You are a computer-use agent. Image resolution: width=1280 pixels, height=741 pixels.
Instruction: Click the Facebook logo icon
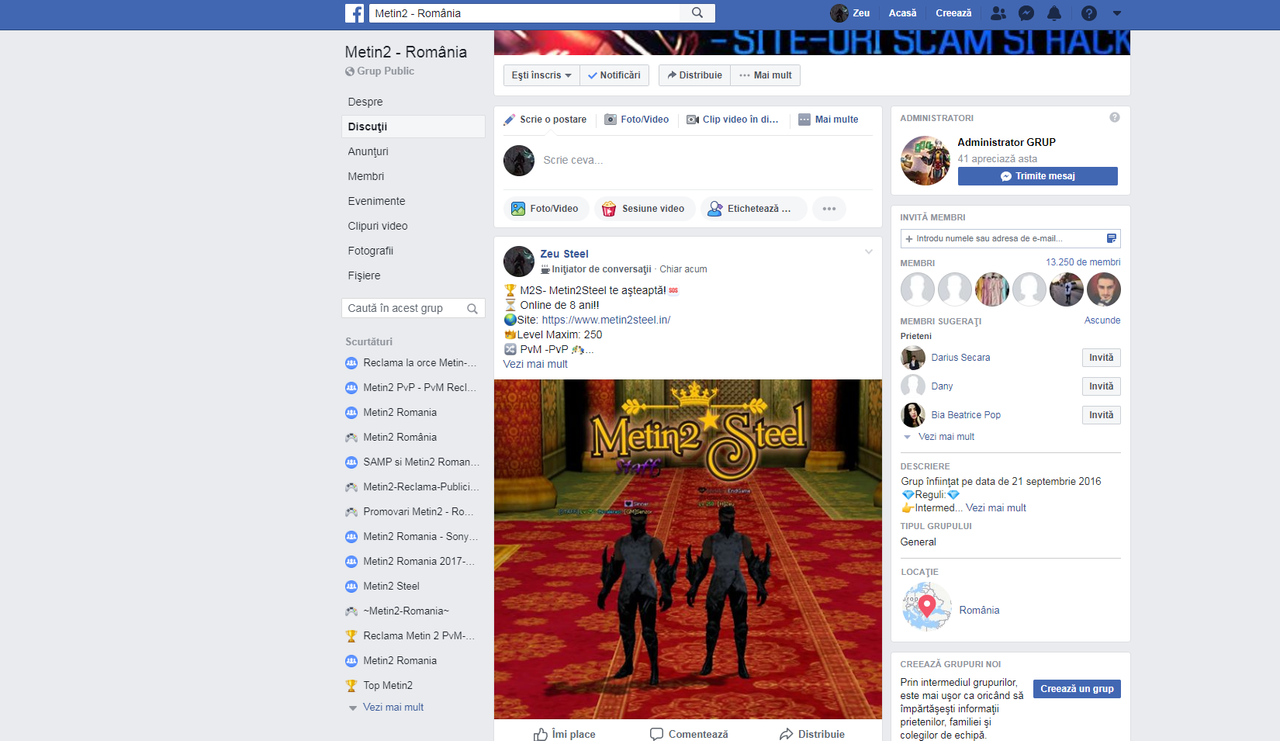[x=354, y=13]
